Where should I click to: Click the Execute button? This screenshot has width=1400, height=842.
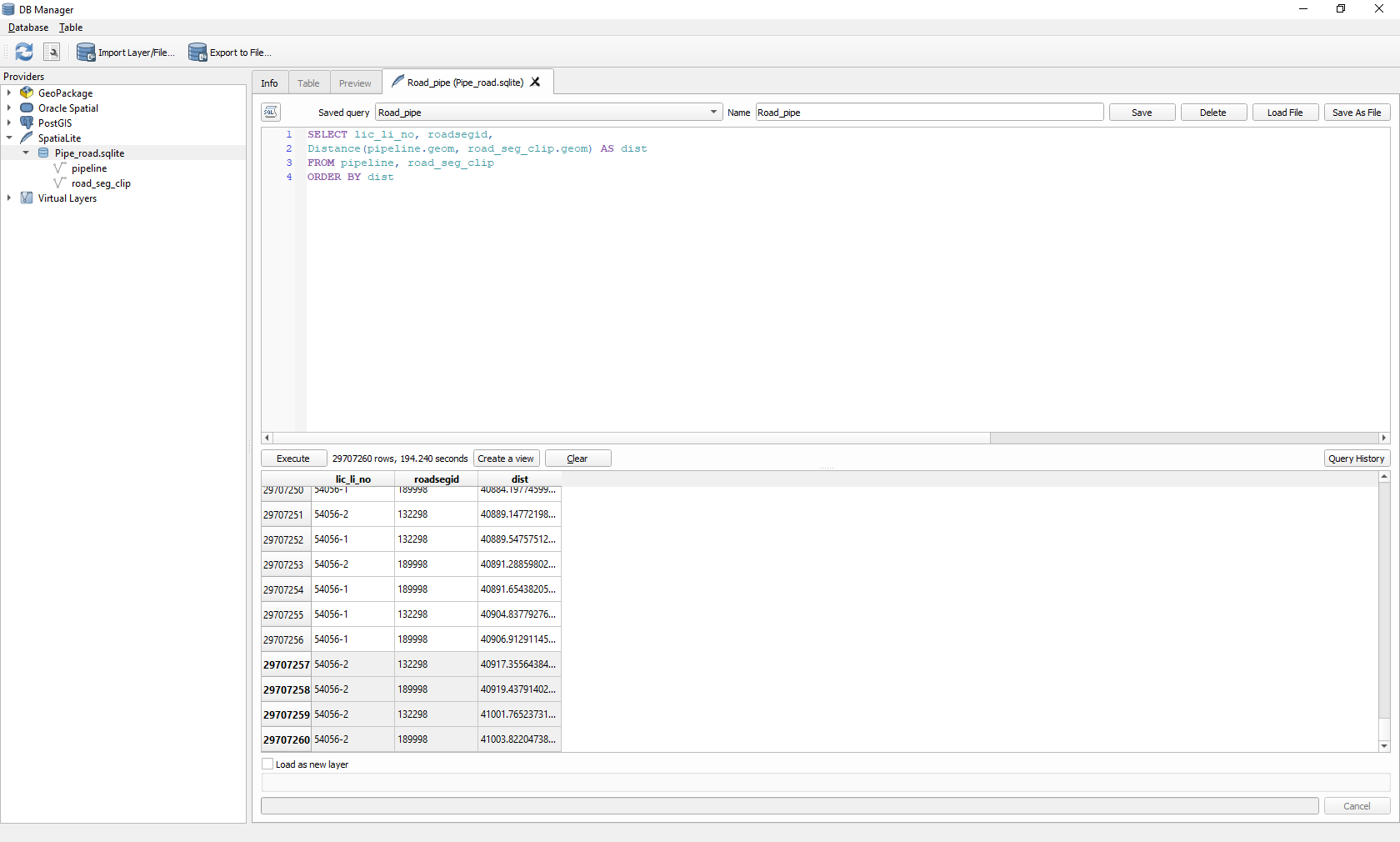pos(293,458)
